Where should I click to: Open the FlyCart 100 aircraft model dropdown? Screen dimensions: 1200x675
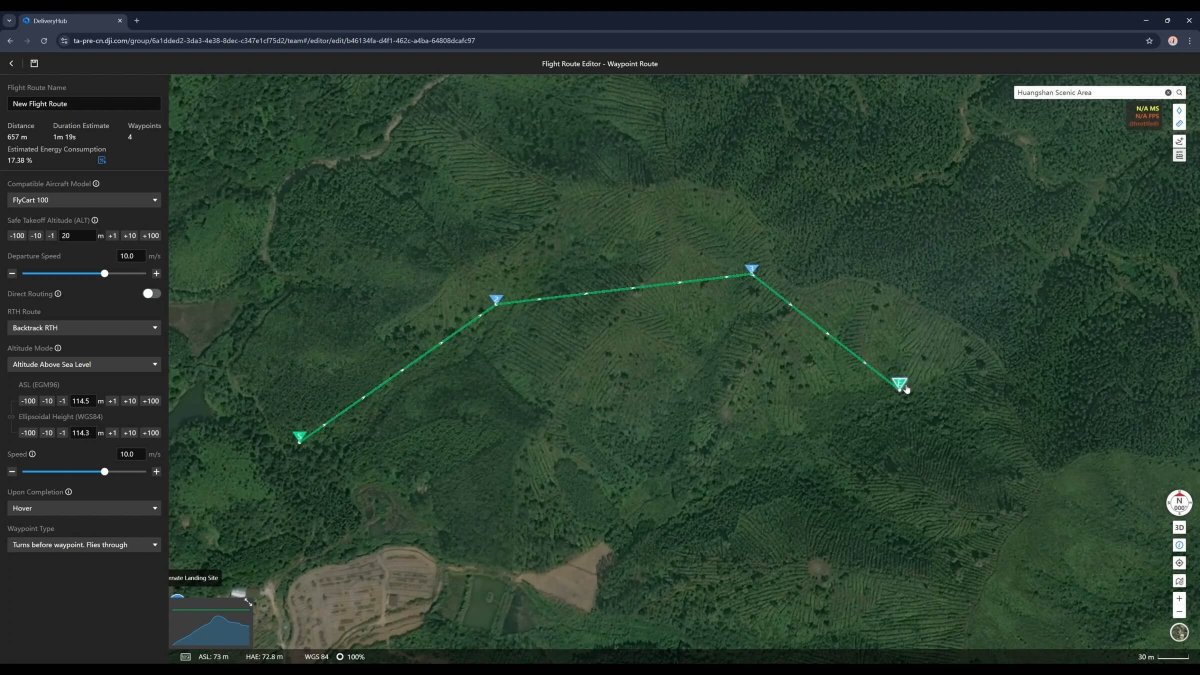click(84, 200)
